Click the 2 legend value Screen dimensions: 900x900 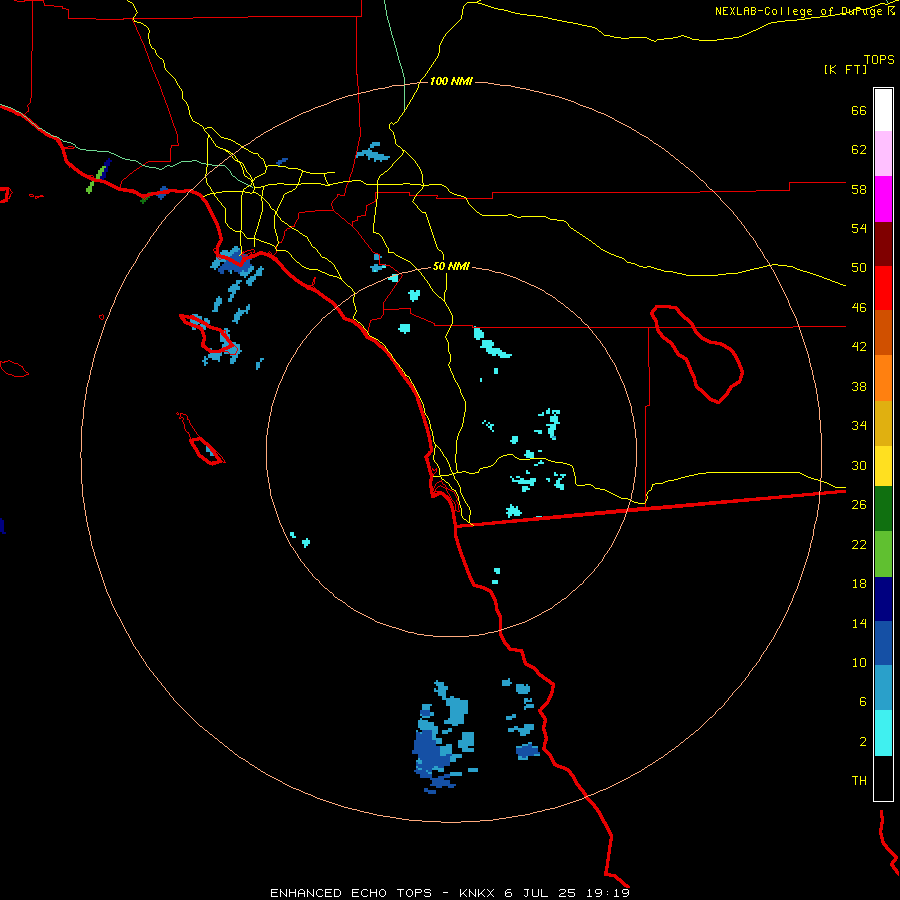[863, 742]
